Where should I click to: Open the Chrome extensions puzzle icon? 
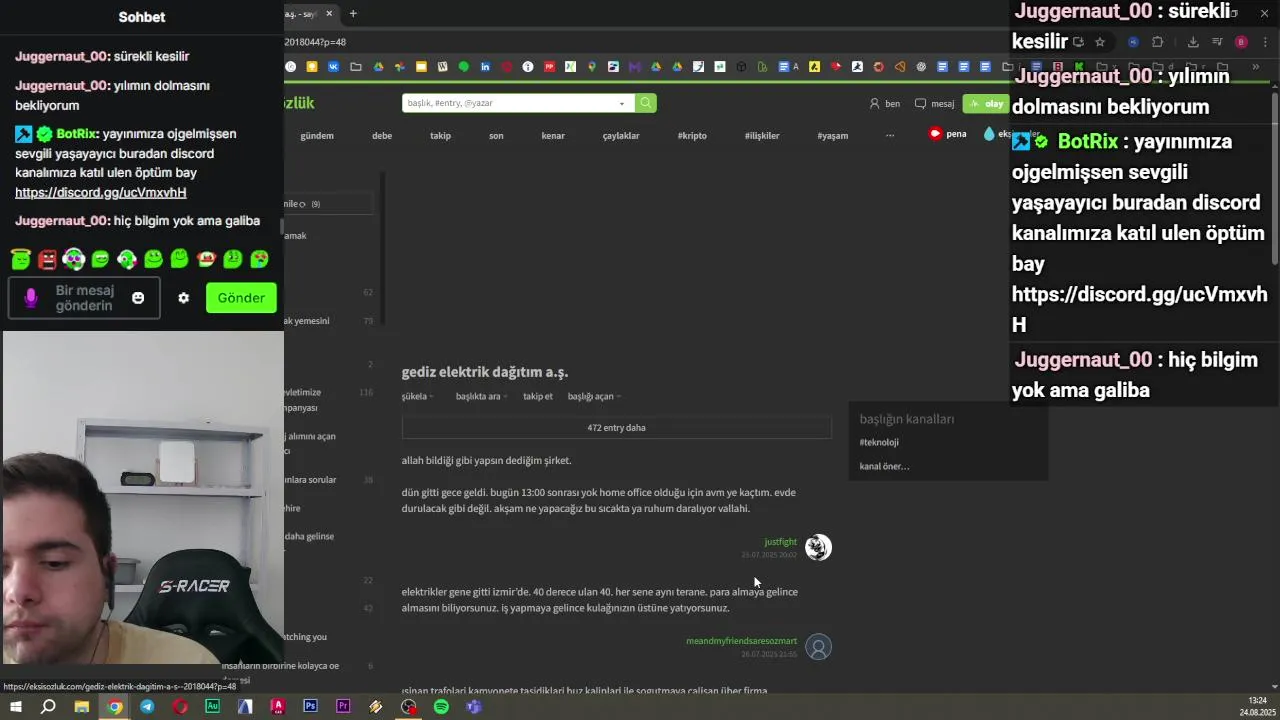point(1158,42)
